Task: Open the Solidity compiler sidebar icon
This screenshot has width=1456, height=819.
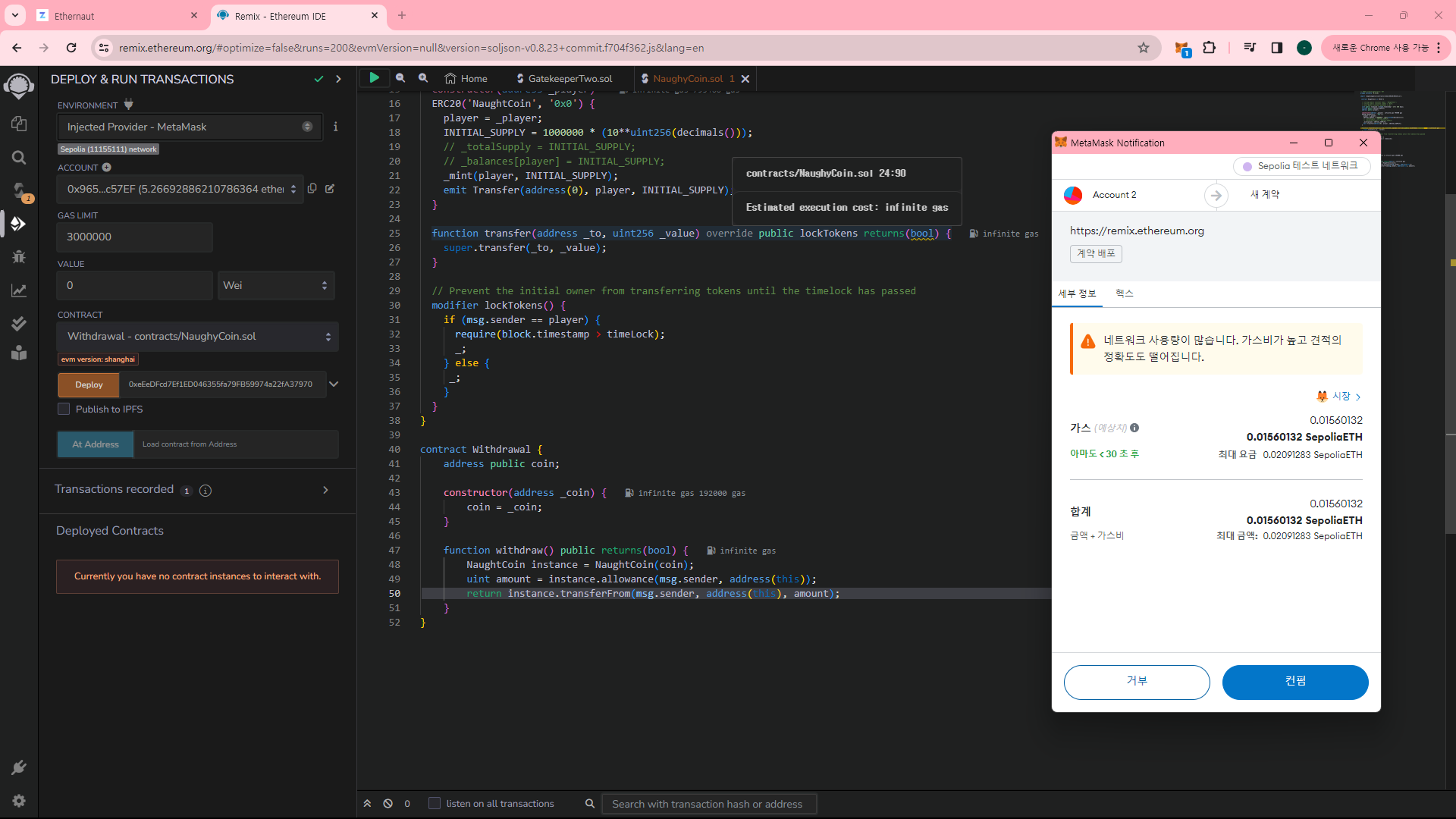Action: (x=19, y=190)
